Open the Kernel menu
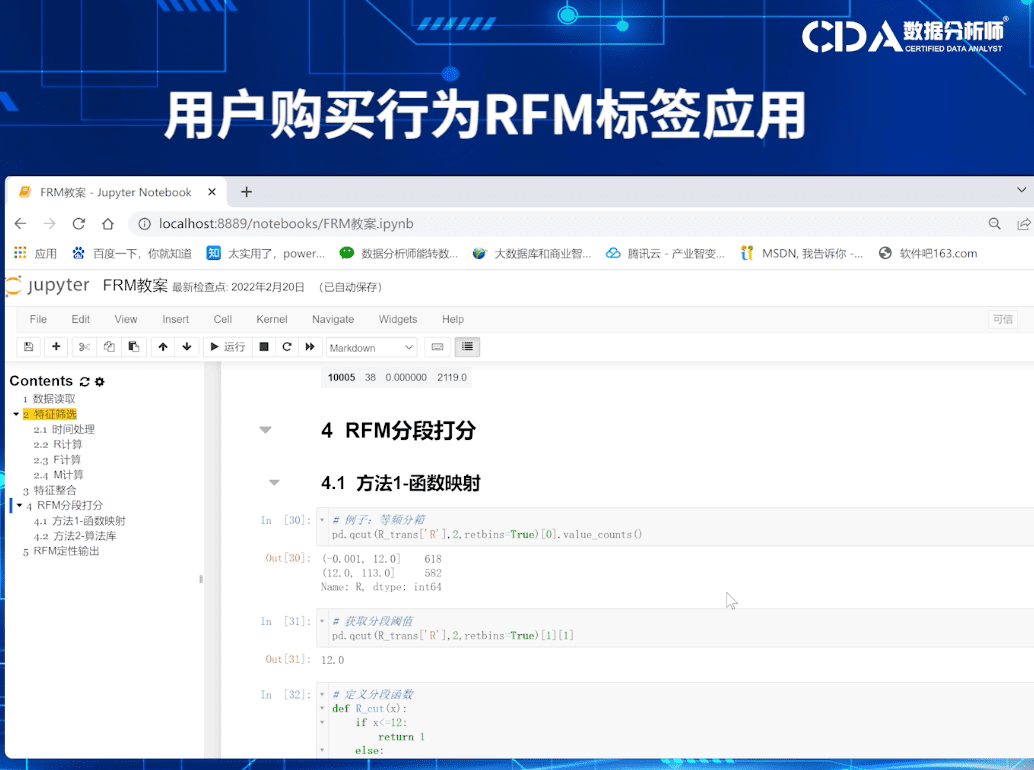The image size is (1034, 770). [272, 319]
